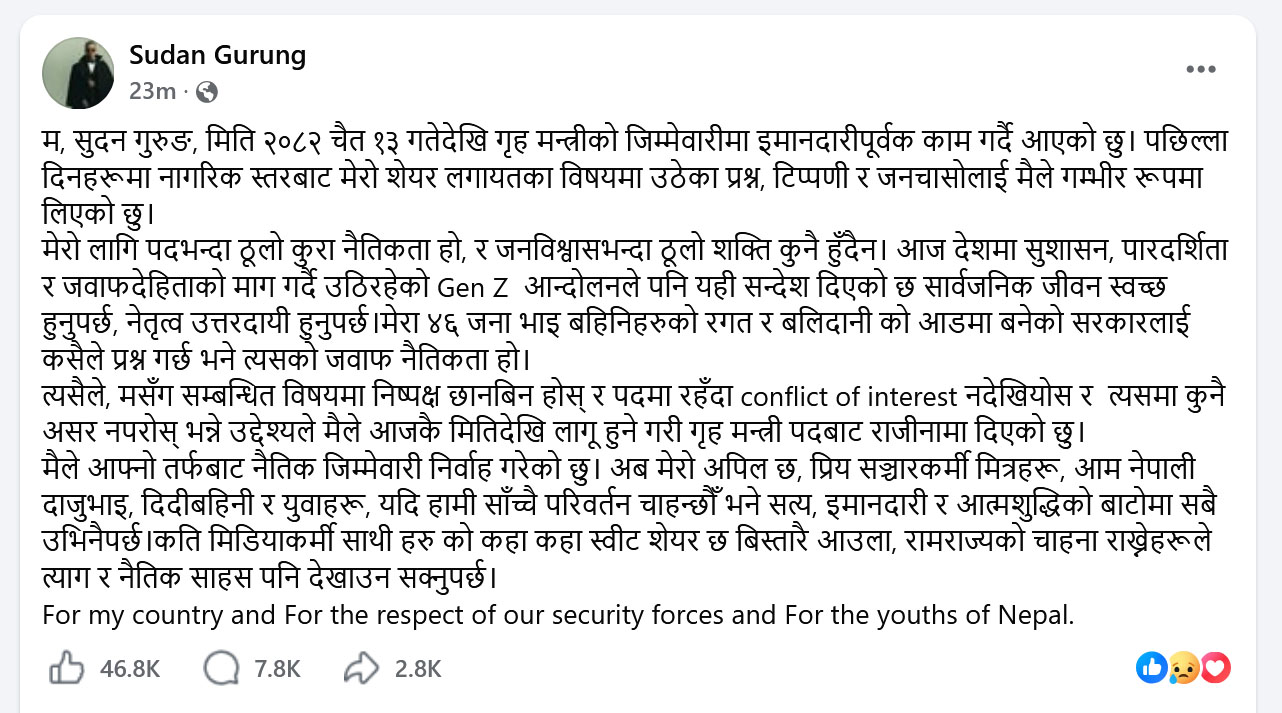The width and height of the screenshot is (1282, 713).
Task: Open comments via speech bubble icon
Action: [x=220, y=668]
